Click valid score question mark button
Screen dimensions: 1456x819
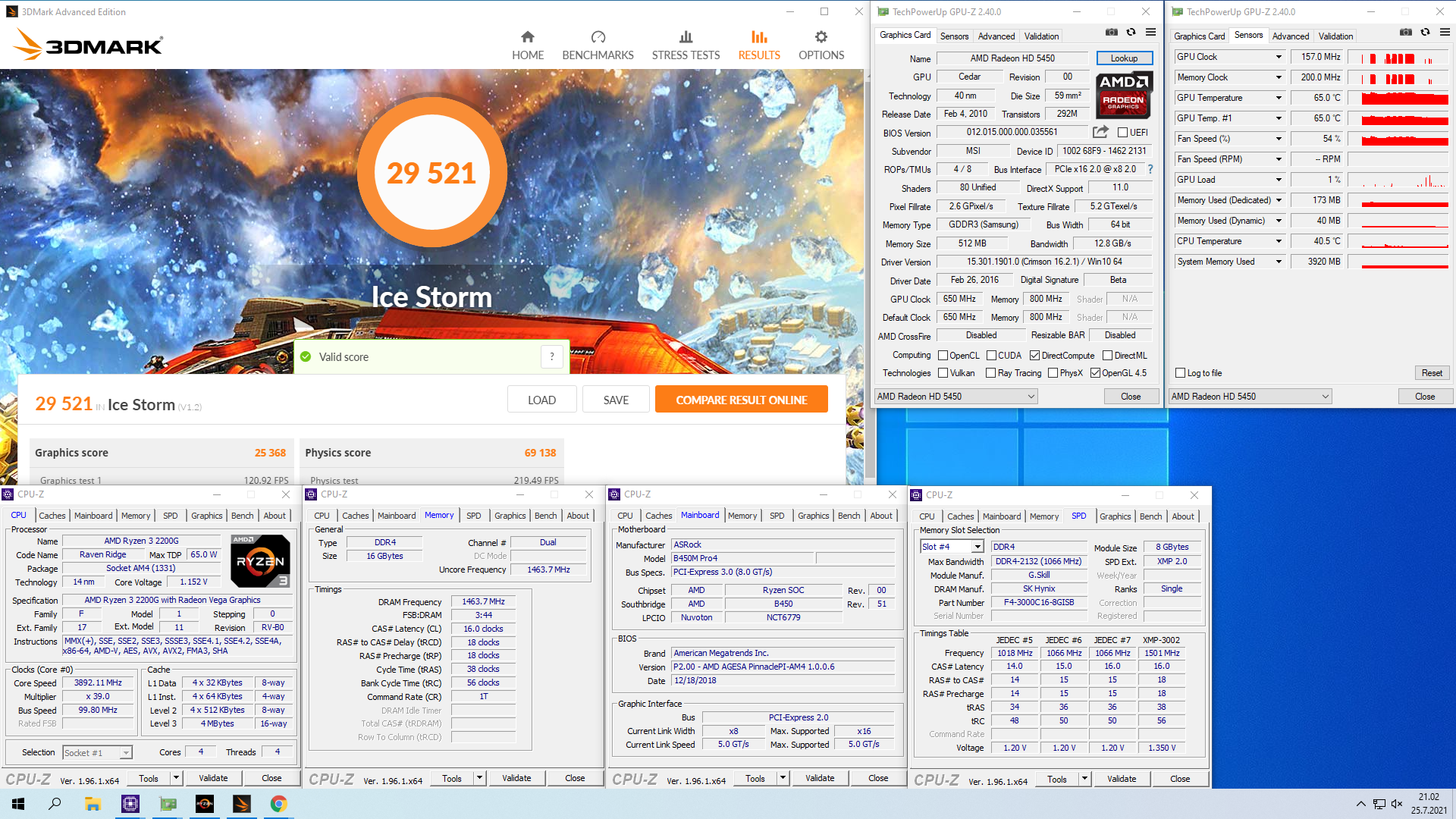[x=552, y=356]
